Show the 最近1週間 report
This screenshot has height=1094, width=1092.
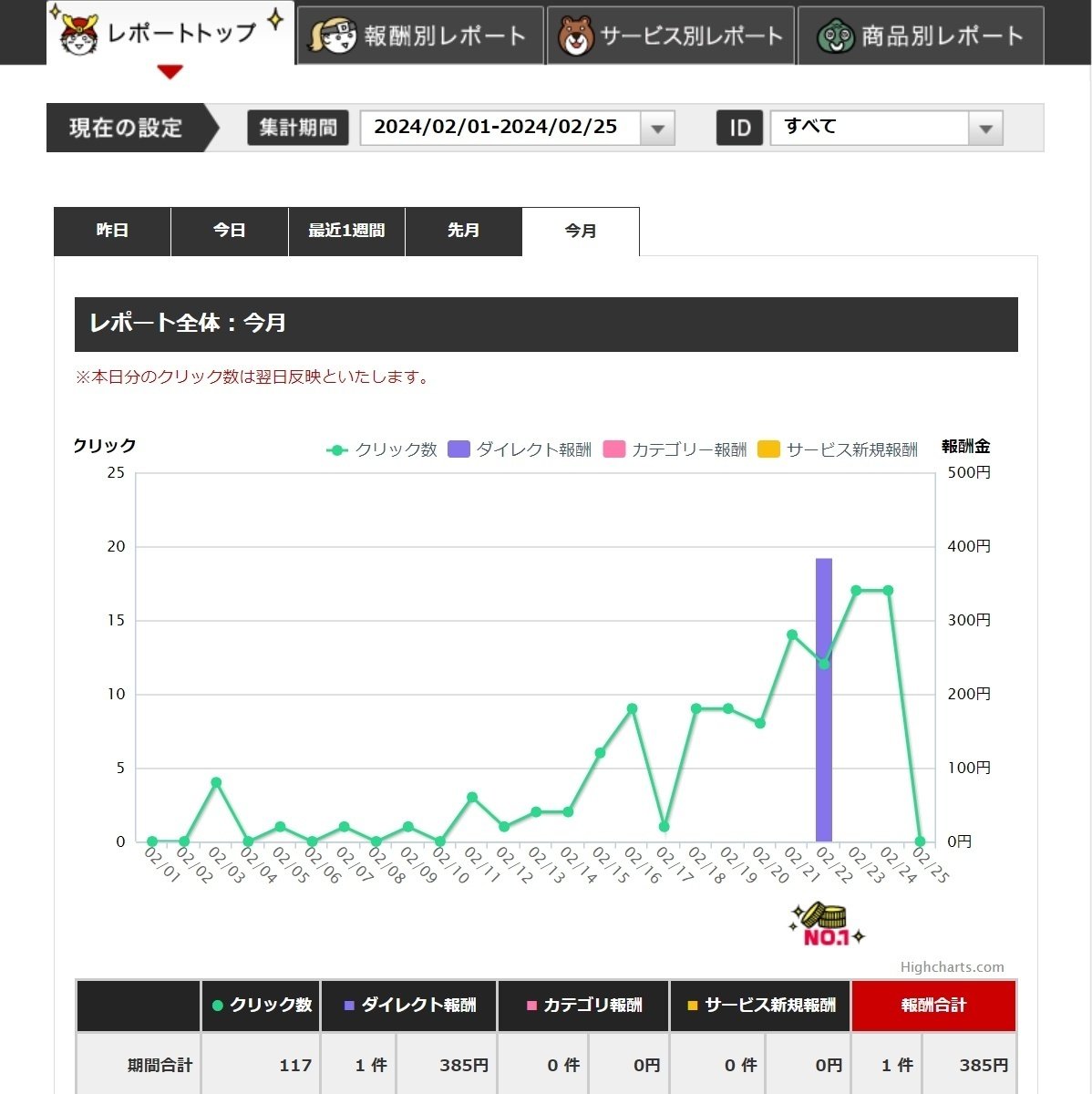[x=346, y=232]
